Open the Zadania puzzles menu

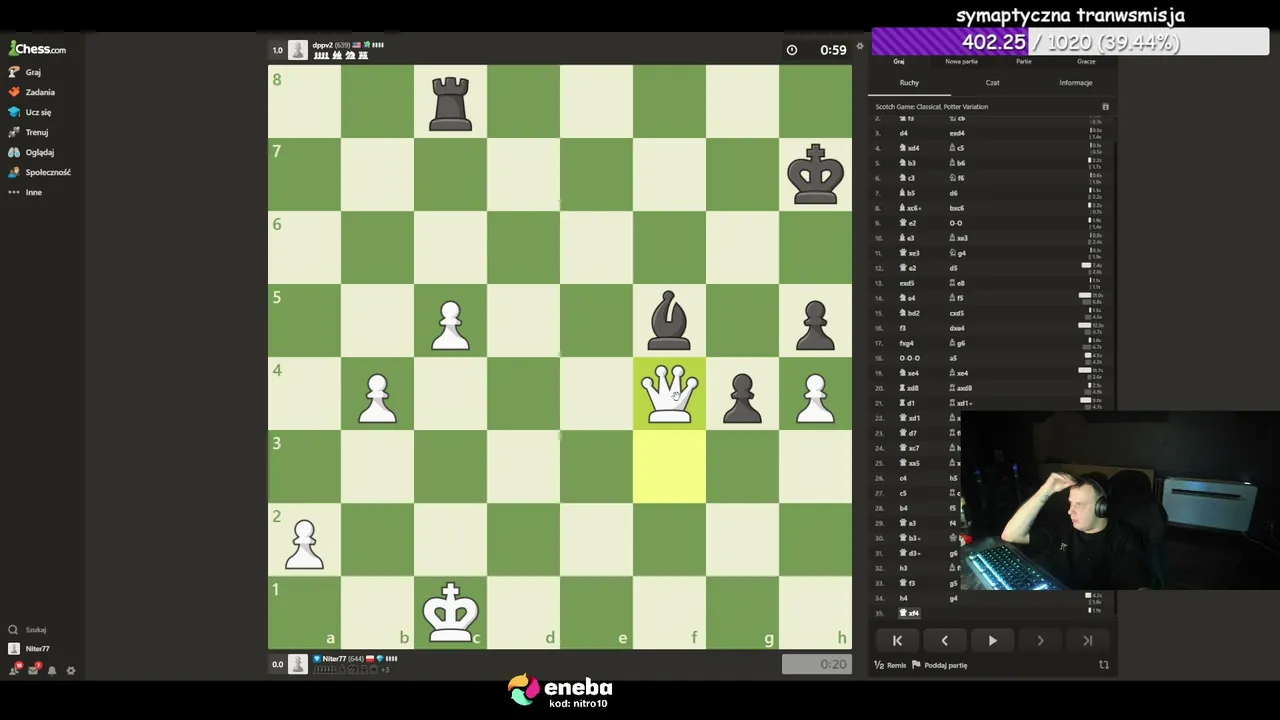tap(31, 92)
